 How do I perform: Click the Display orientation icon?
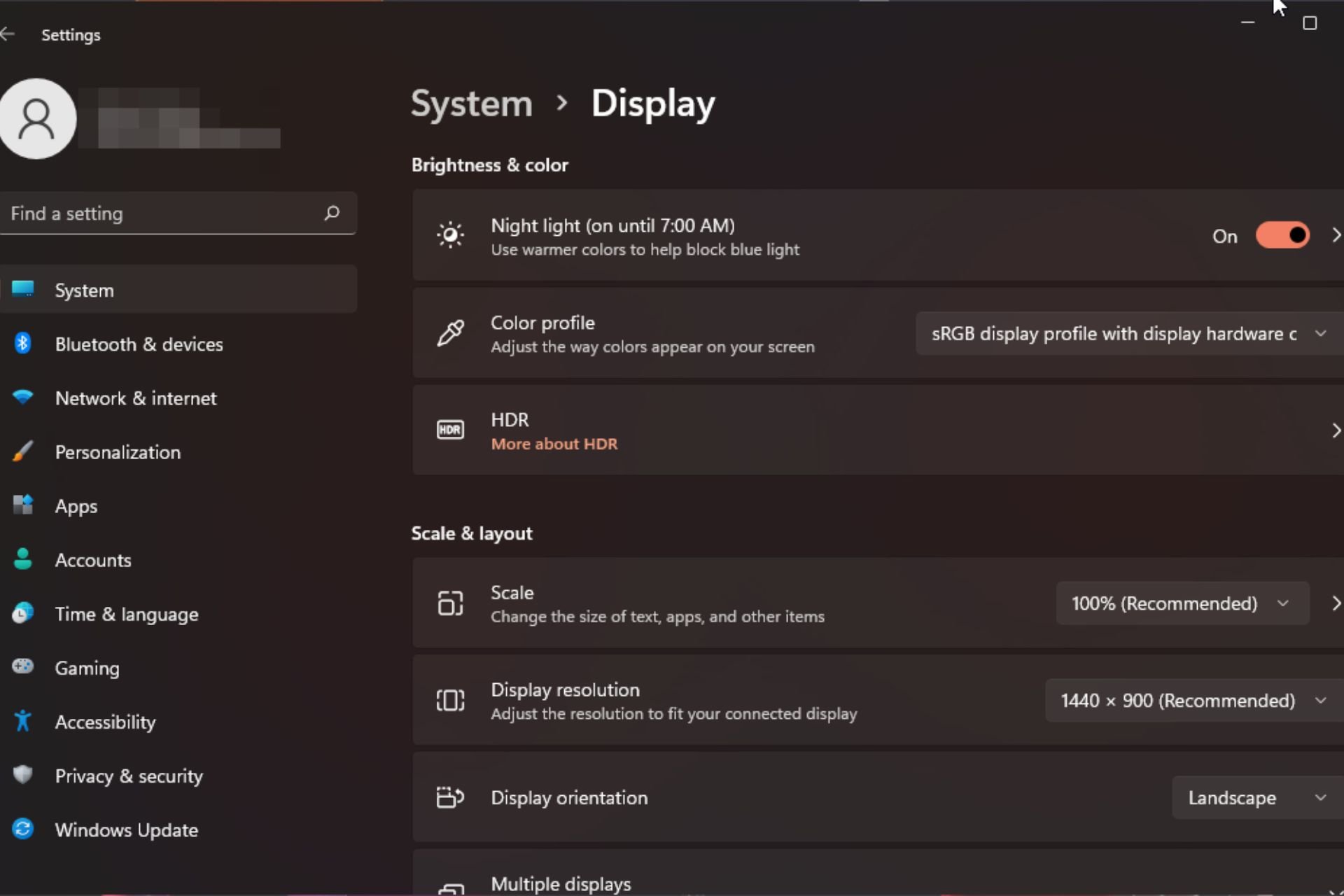coord(450,797)
